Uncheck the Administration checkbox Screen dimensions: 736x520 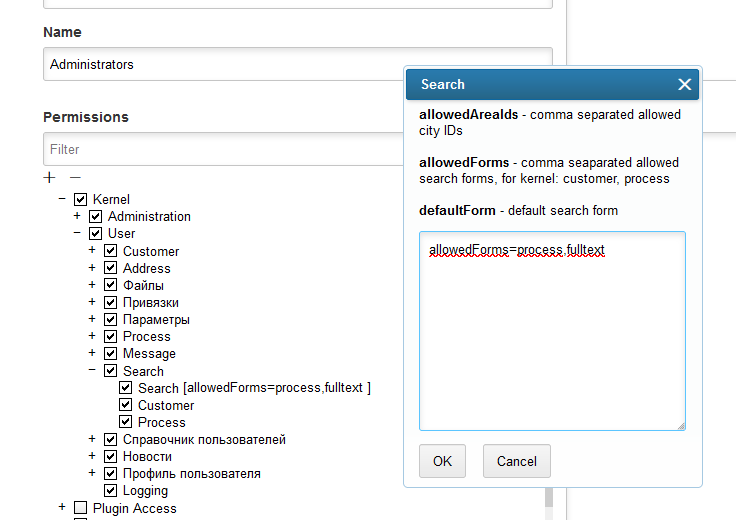click(95, 216)
